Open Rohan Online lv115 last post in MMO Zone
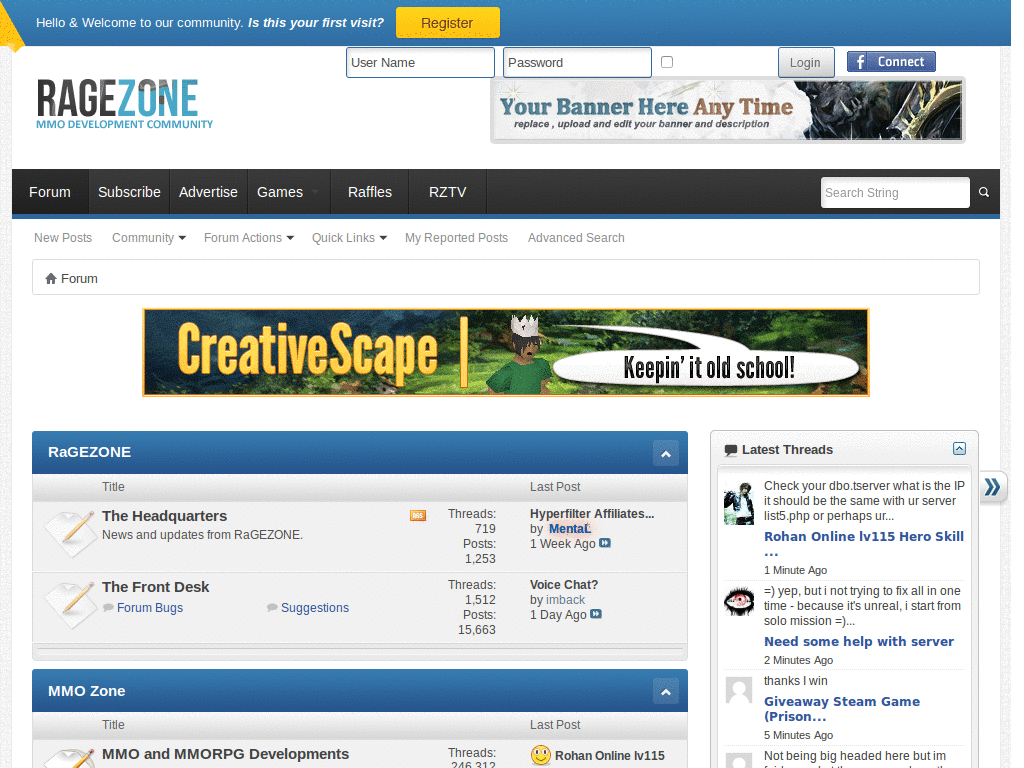 pos(610,756)
